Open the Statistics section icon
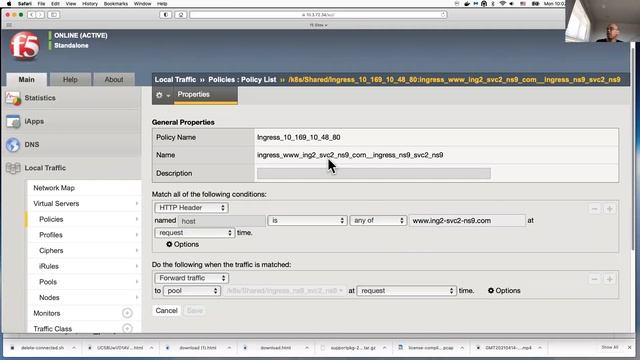Image resolution: width=640 pixels, height=360 pixels. pyautogui.click(x=13, y=98)
